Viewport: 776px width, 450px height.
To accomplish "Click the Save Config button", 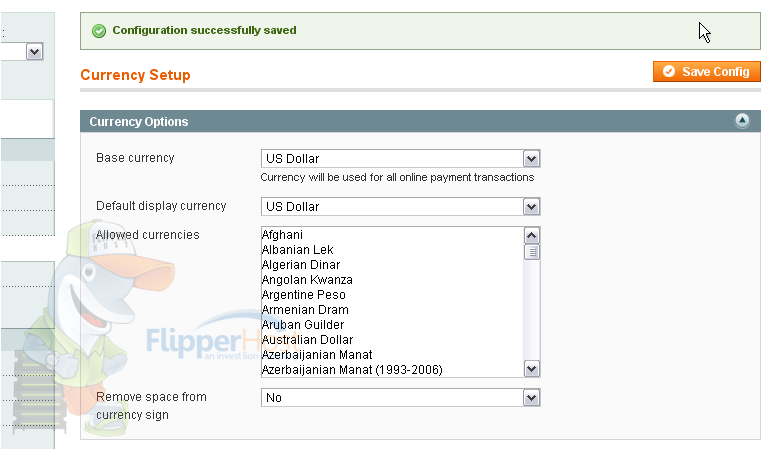I will tap(706, 72).
